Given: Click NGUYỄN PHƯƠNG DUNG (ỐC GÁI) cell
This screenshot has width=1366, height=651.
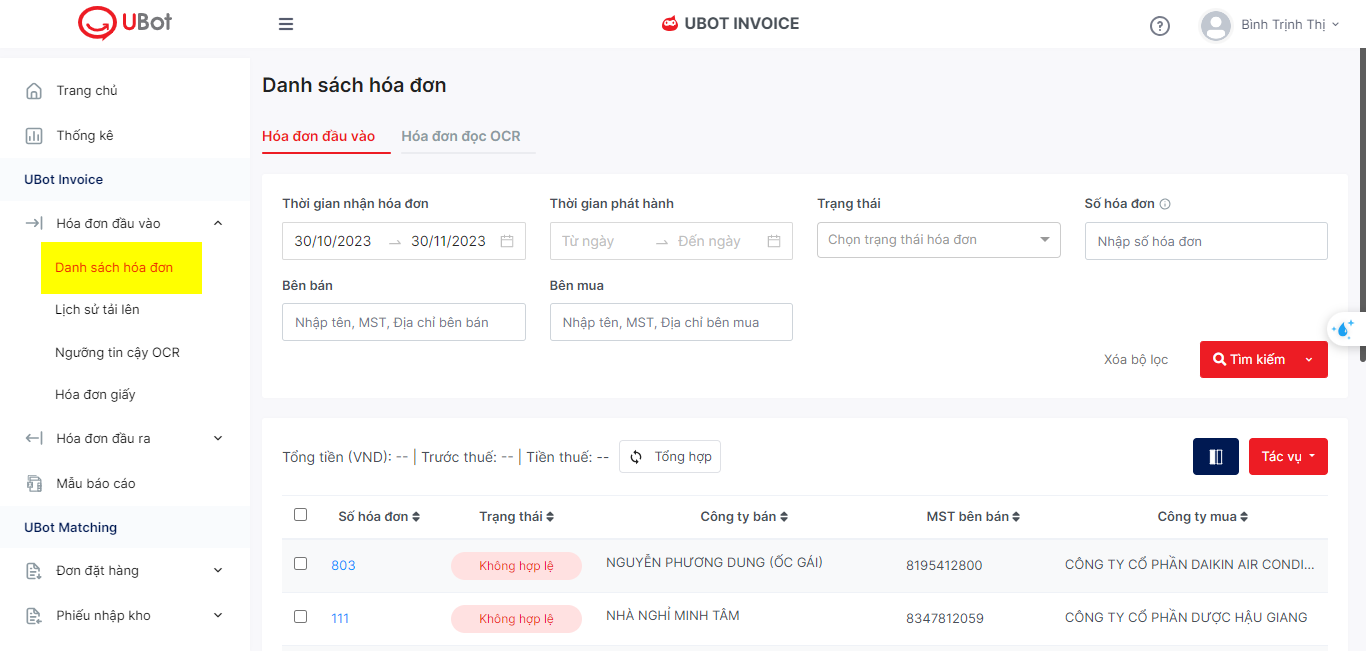Looking at the screenshot, I should (714, 563).
